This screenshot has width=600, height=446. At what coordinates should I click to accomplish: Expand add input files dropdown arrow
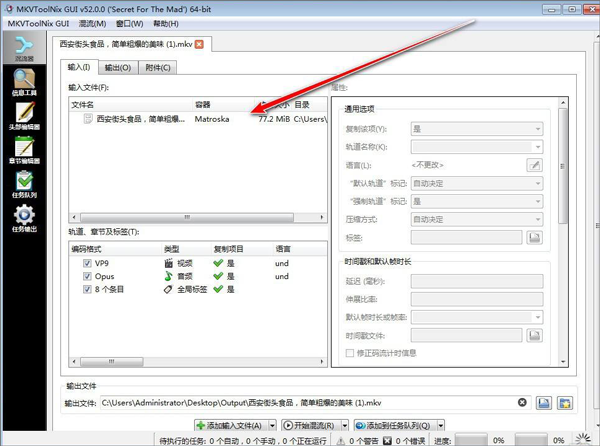272,425
